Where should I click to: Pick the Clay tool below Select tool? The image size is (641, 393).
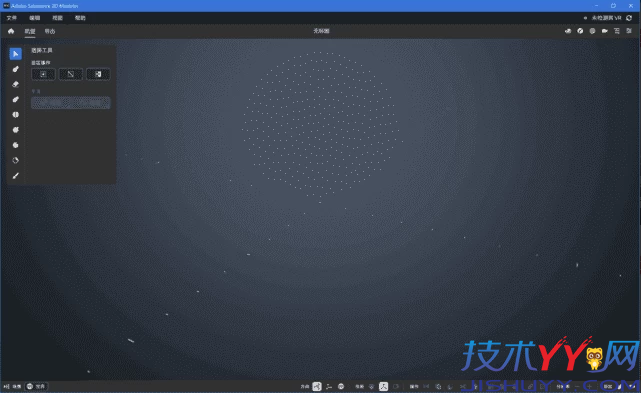click(16, 69)
